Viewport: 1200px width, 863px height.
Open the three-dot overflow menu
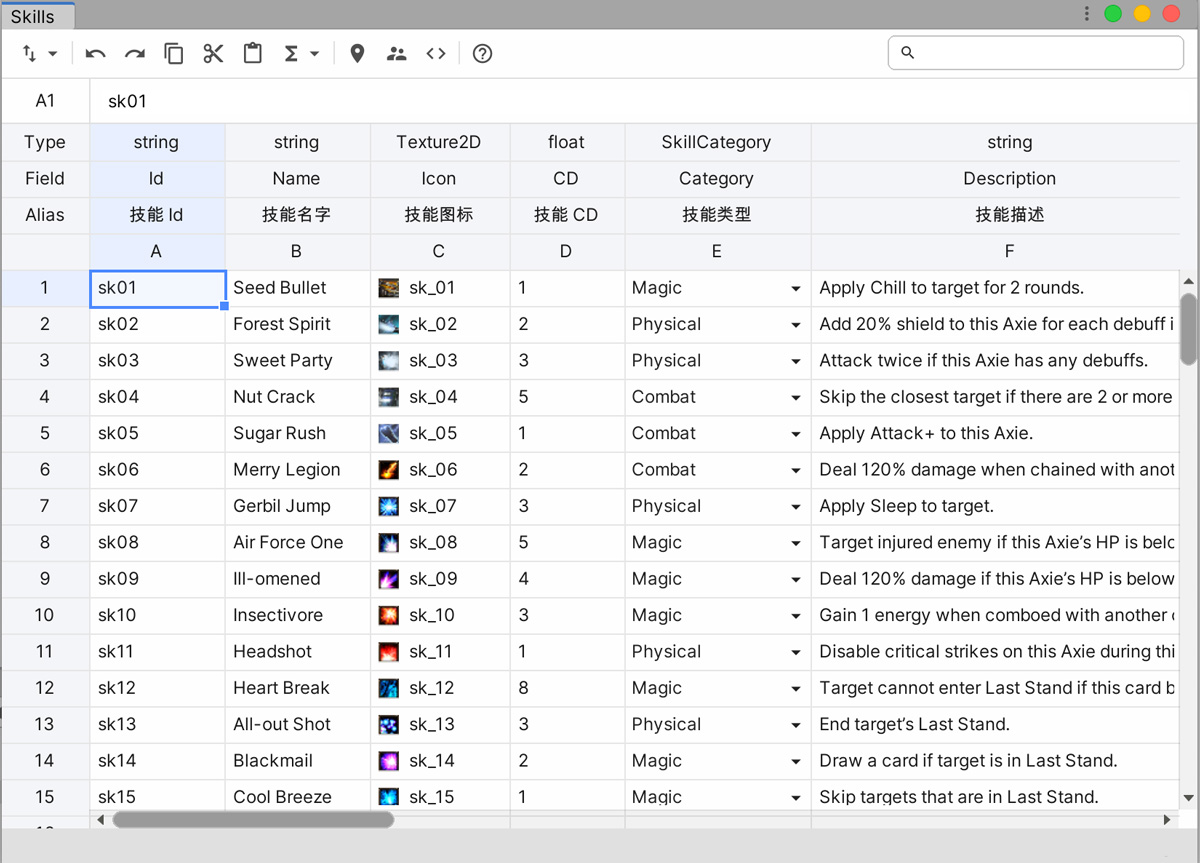pos(1086,15)
